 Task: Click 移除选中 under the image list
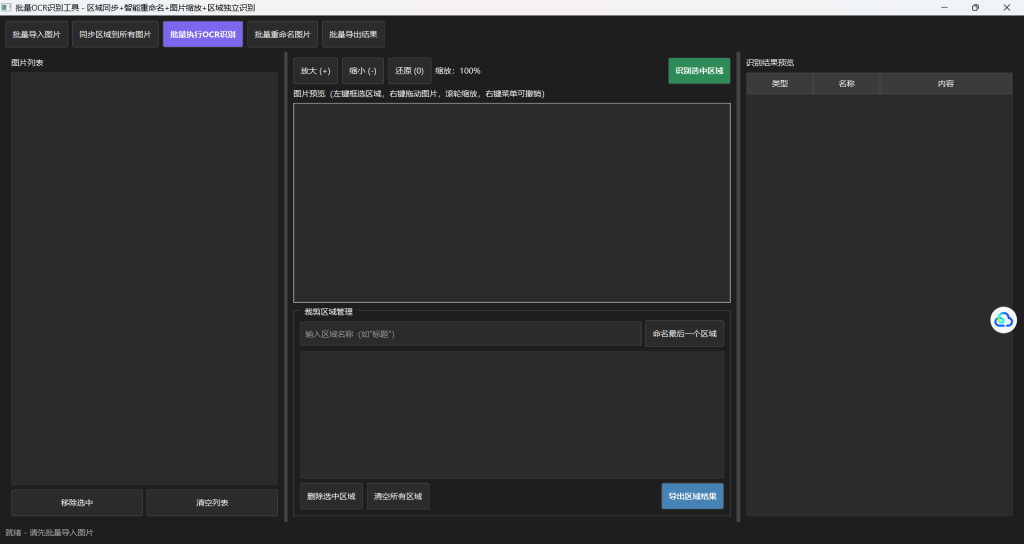pos(77,503)
